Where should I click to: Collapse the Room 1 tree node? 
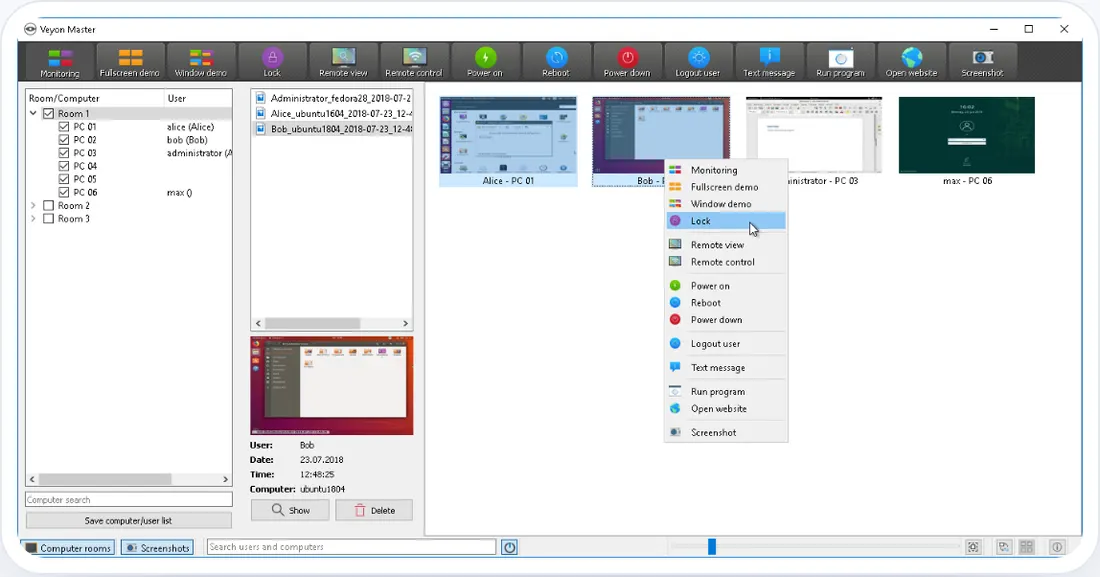(33, 113)
